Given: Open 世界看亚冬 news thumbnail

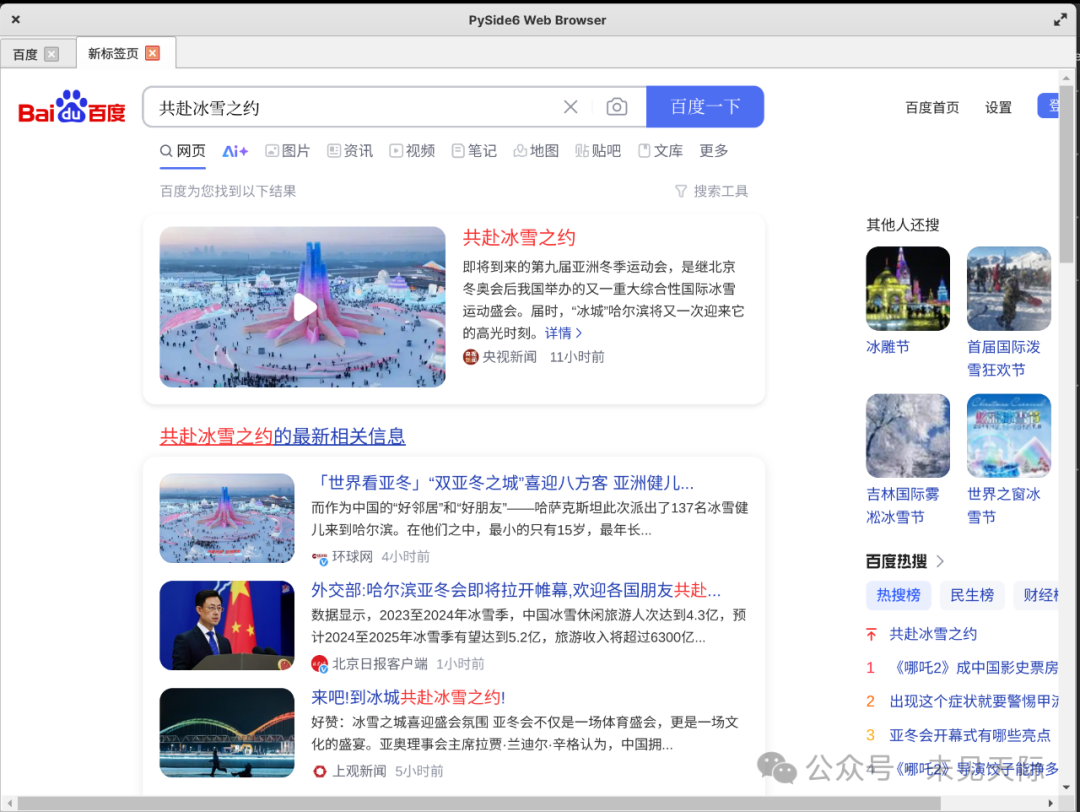Looking at the screenshot, I should (x=227, y=518).
